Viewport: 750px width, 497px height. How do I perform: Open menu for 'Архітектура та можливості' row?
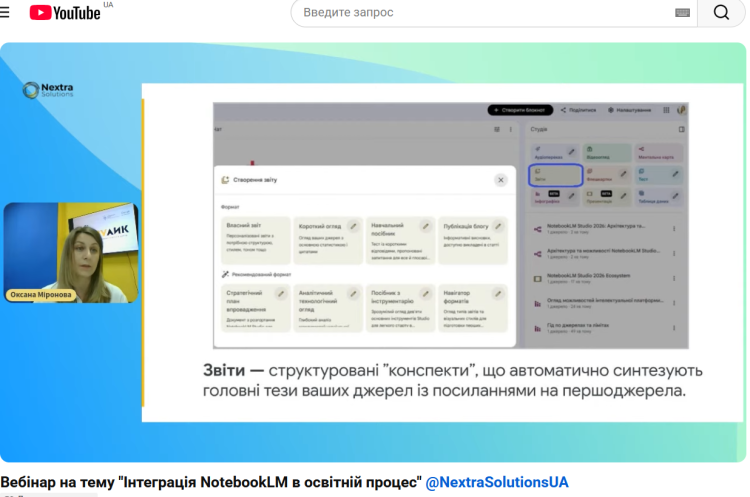tap(674, 254)
